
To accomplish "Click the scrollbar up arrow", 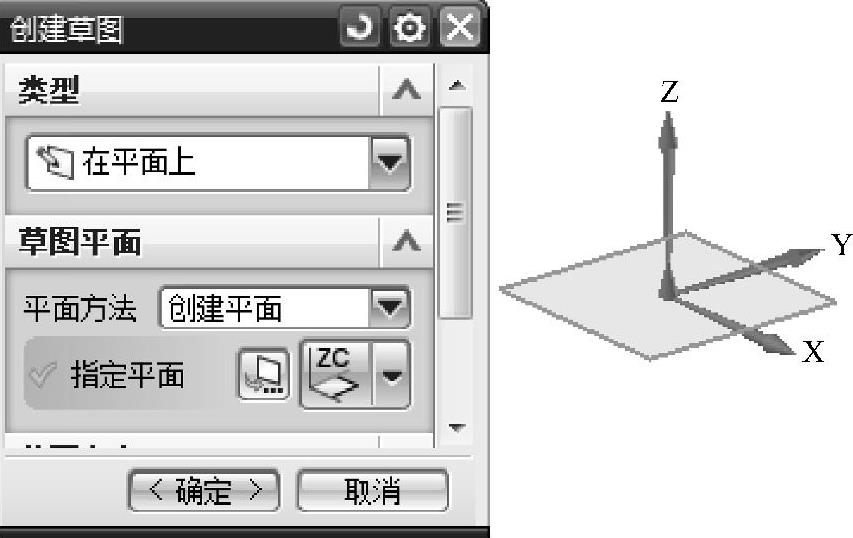I will 457,85.
